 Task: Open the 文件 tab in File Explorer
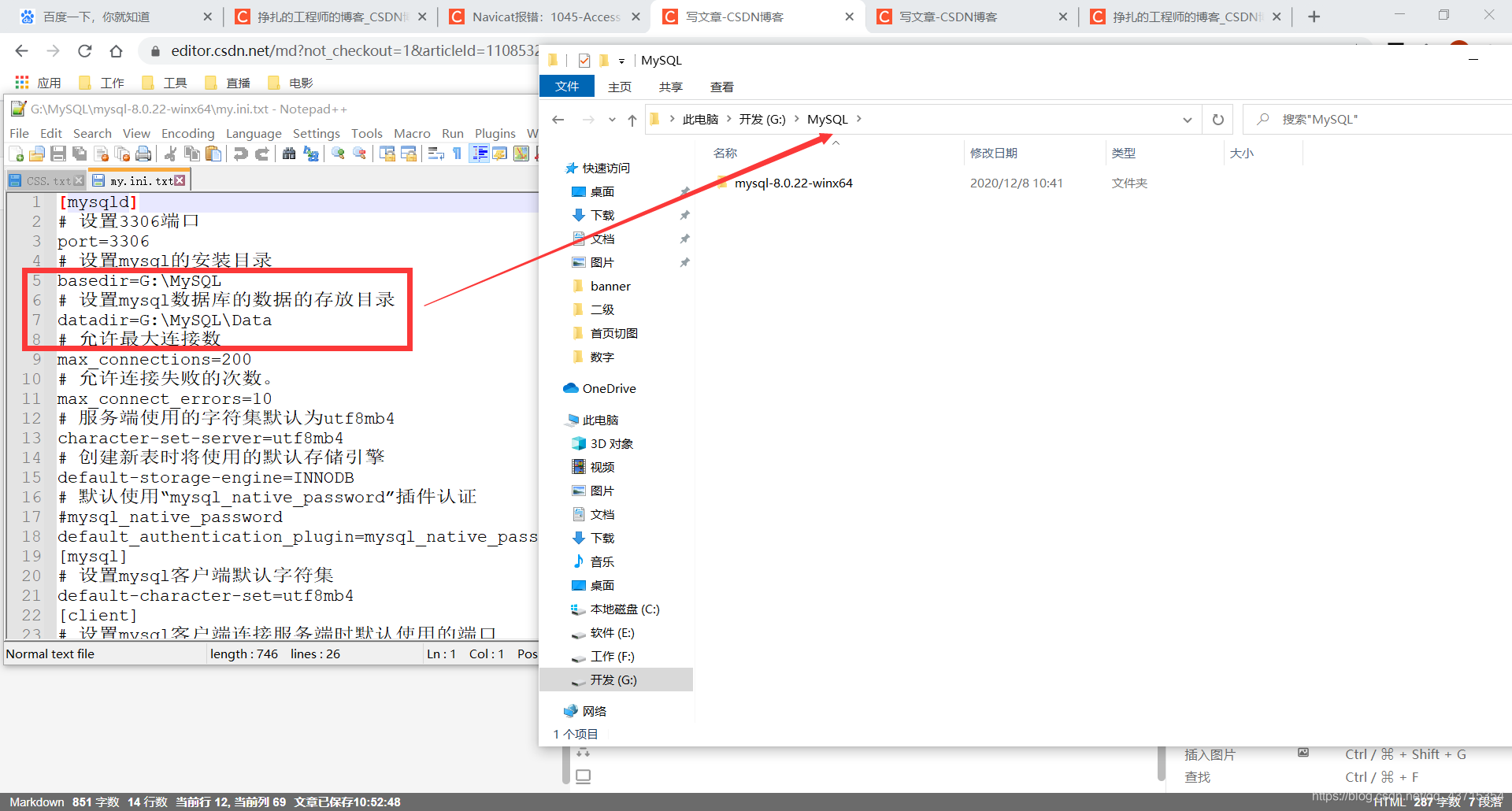pyautogui.click(x=566, y=87)
